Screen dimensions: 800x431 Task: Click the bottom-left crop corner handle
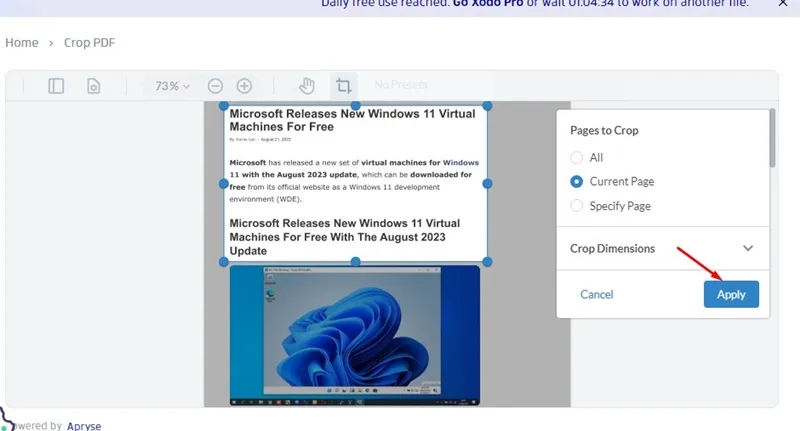pos(223,262)
